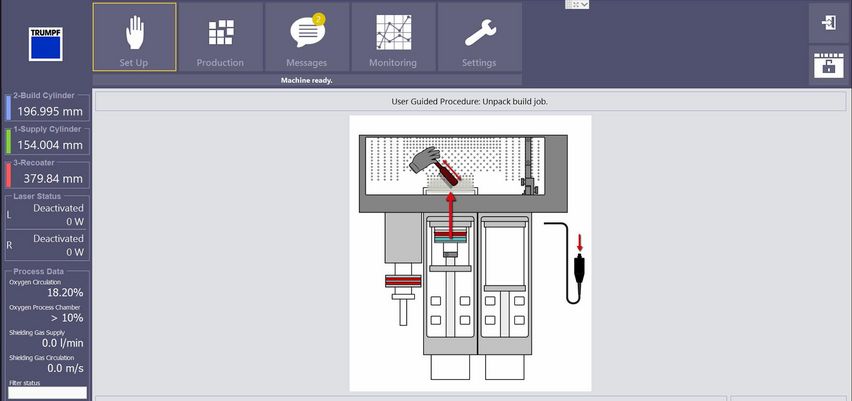
Task: Click the blue Build Cylinder color bar
Action: (8, 108)
